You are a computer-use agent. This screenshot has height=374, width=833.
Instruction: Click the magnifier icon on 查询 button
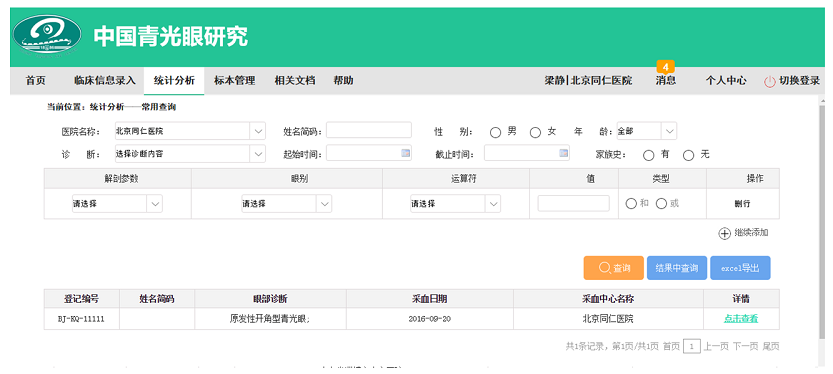pos(604,268)
